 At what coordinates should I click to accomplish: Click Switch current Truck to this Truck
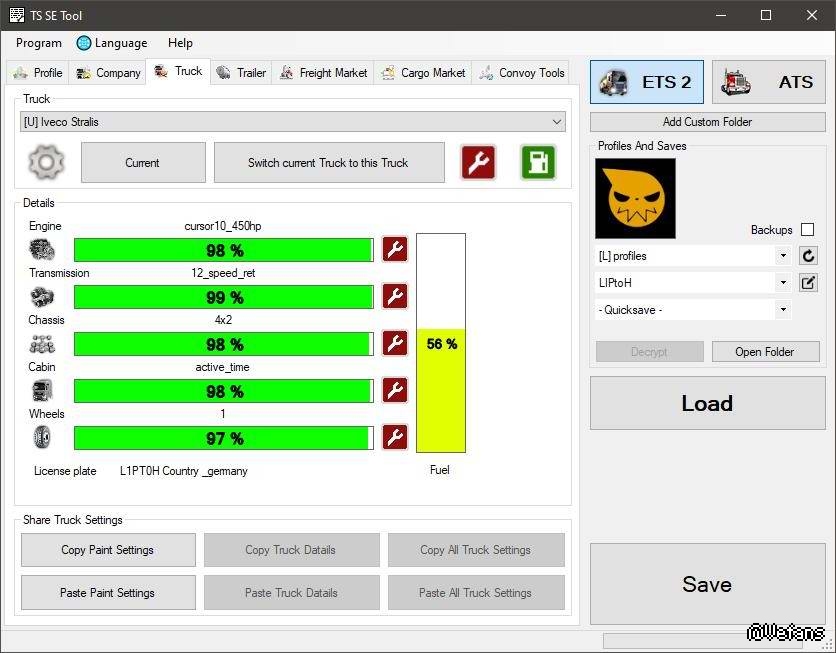(x=329, y=163)
